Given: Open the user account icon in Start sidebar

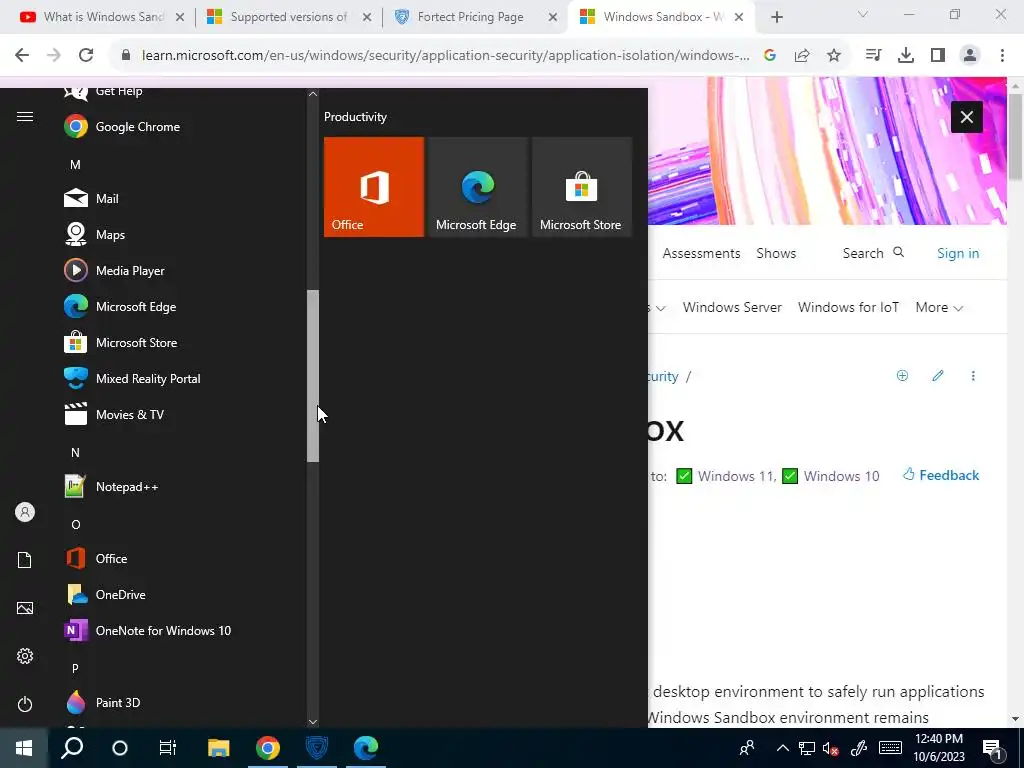Looking at the screenshot, I should tap(25, 512).
